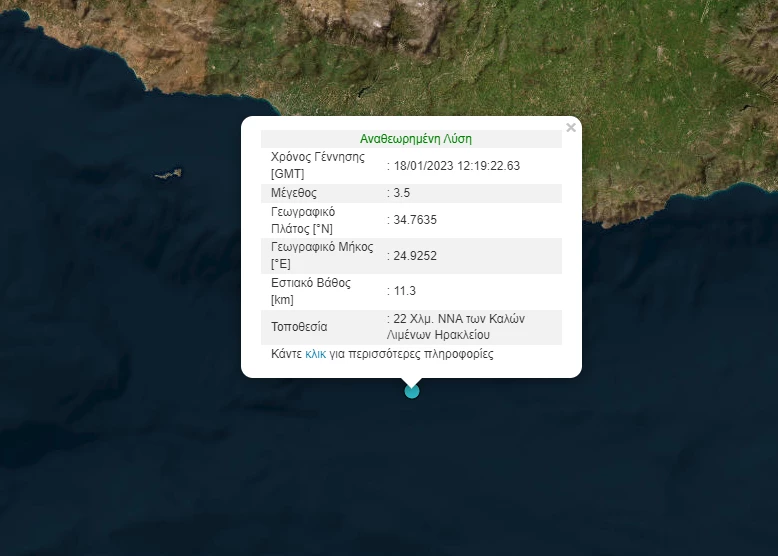This screenshot has width=778, height=556.
Task: Click the word 'Κάντε' in the popup footer
Action: tap(287, 354)
